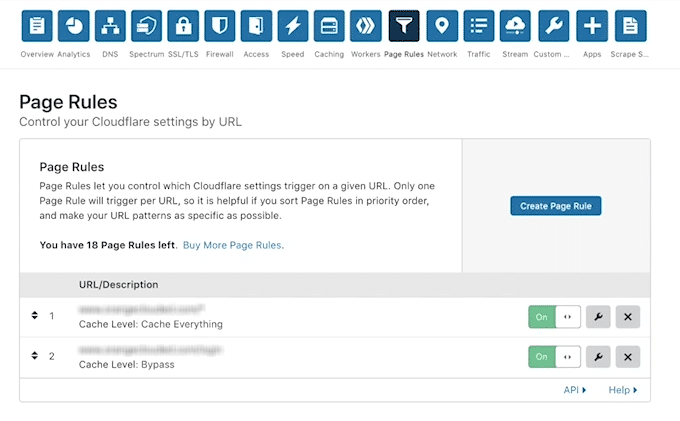Open the Workers section icon
Viewport: 680px width, 421px height.
pyautogui.click(x=366, y=26)
